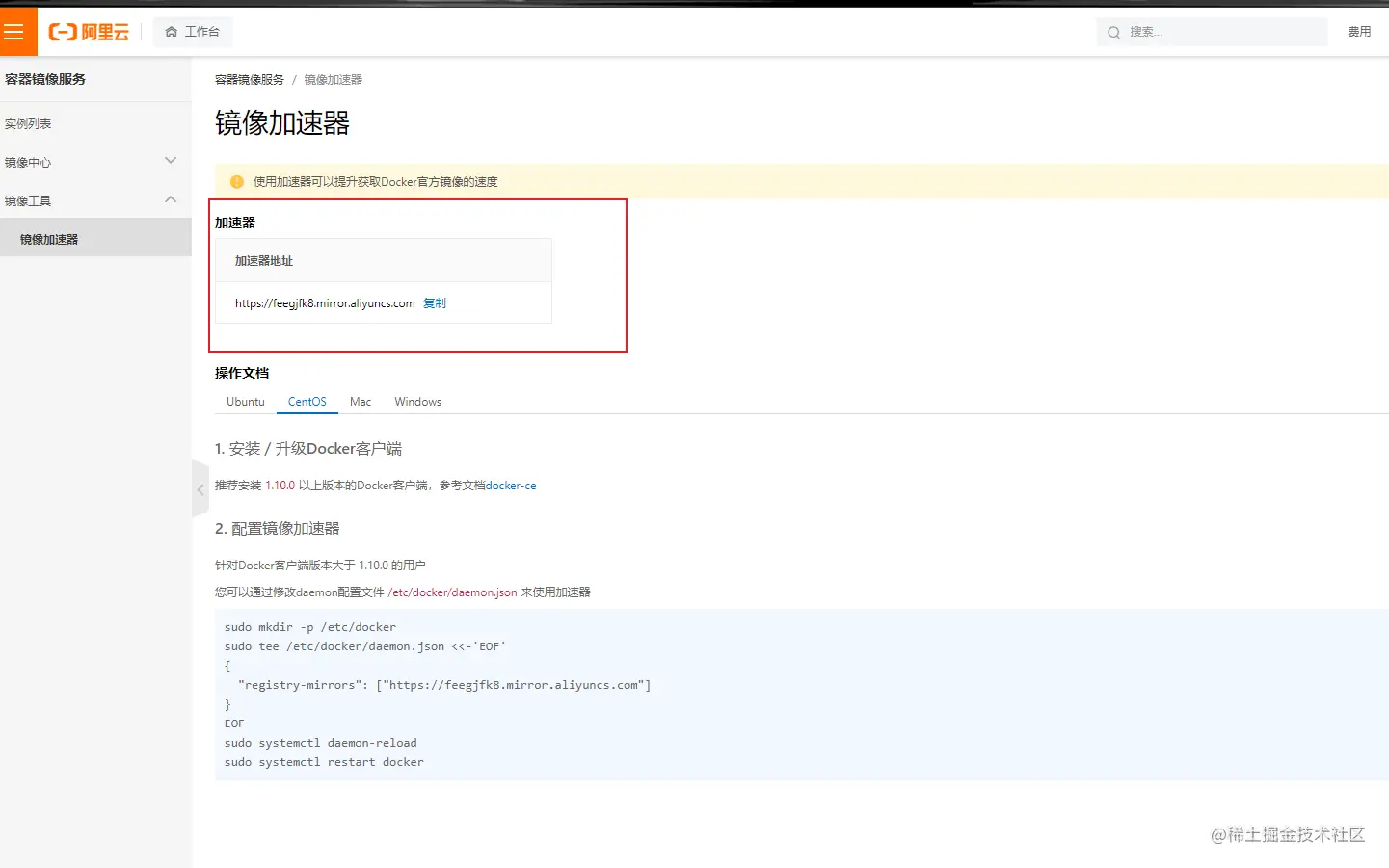This screenshot has width=1389, height=868.
Task: Click the accelerator URL https://feegjfk8.mirror.aliyuncs.com
Action: 325,303
